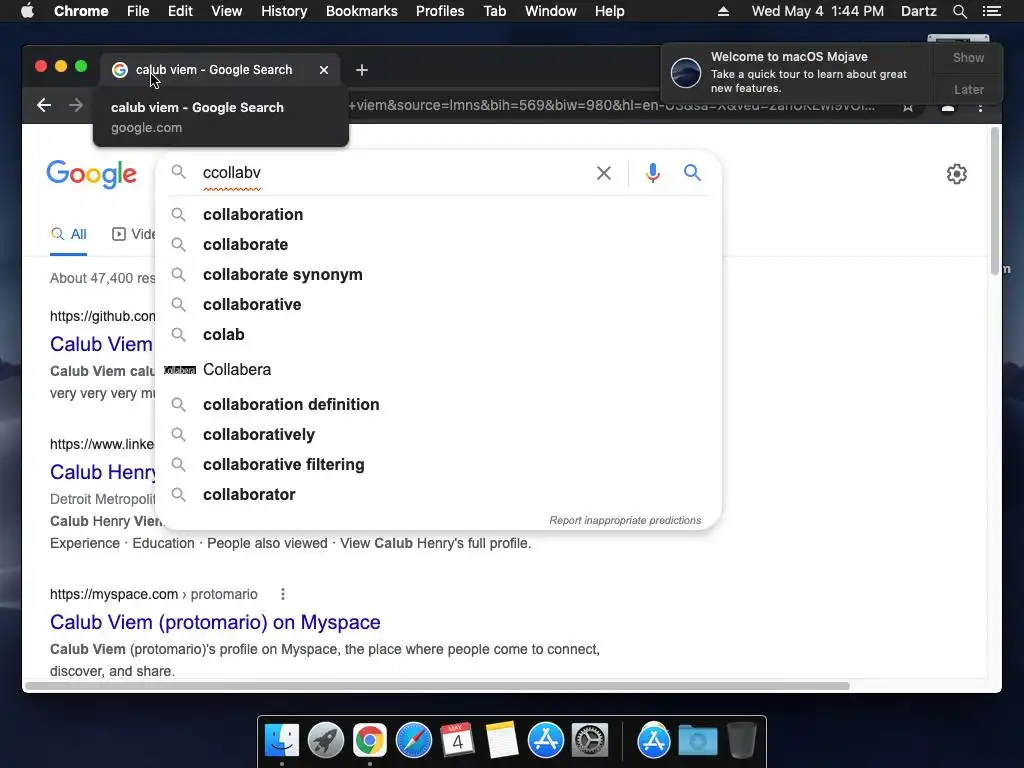Open the View menu
Image resolution: width=1024 pixels, height=768 pixels.
click(x=227, y=11)
